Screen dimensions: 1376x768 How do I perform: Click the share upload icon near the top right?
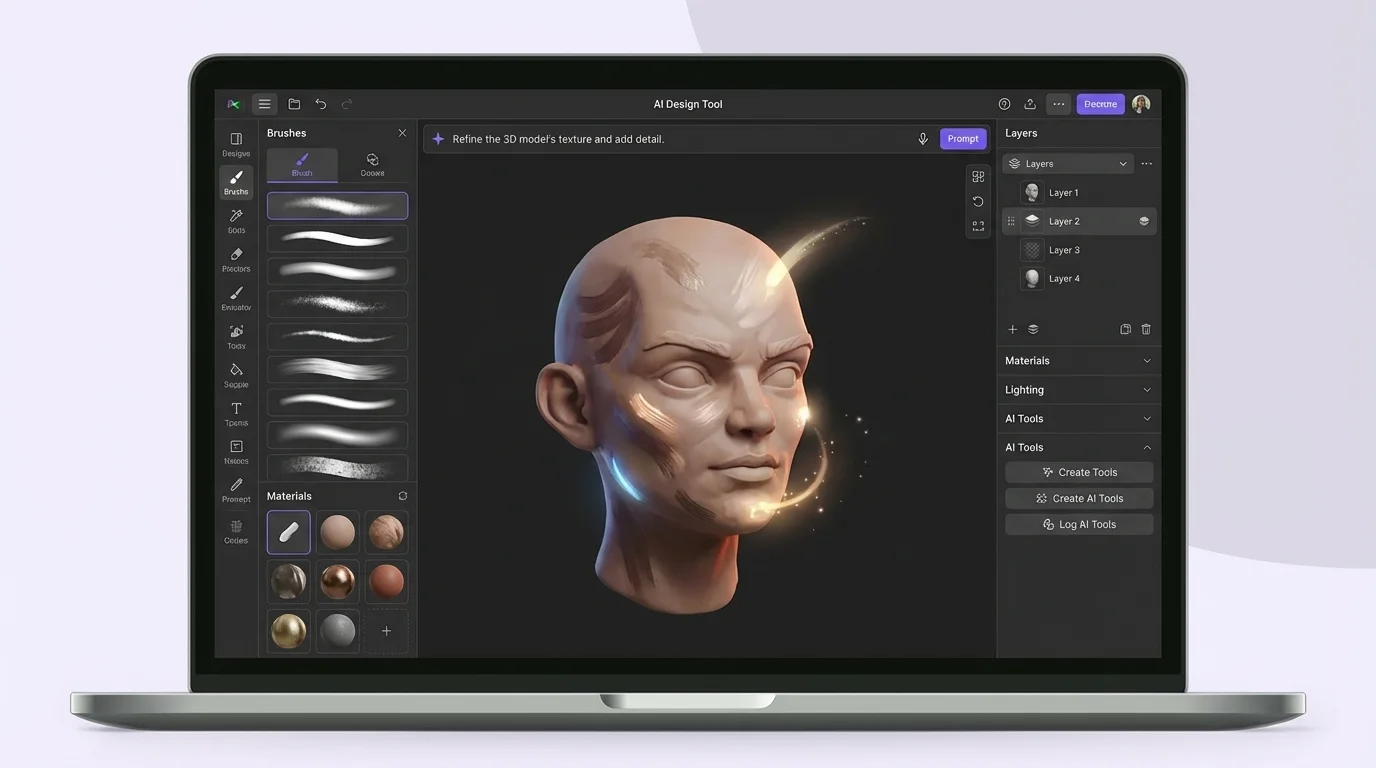[x=1030, y=103]
